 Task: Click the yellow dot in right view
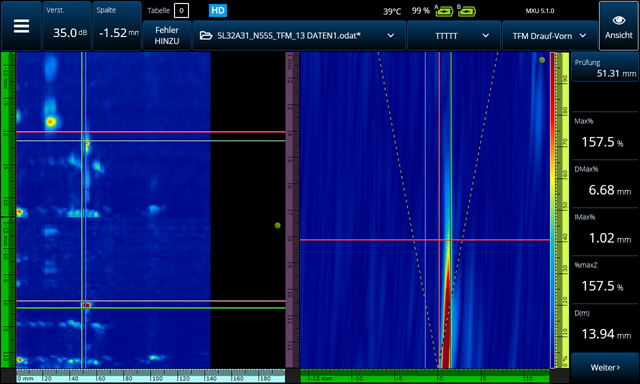tap(542, 60)
